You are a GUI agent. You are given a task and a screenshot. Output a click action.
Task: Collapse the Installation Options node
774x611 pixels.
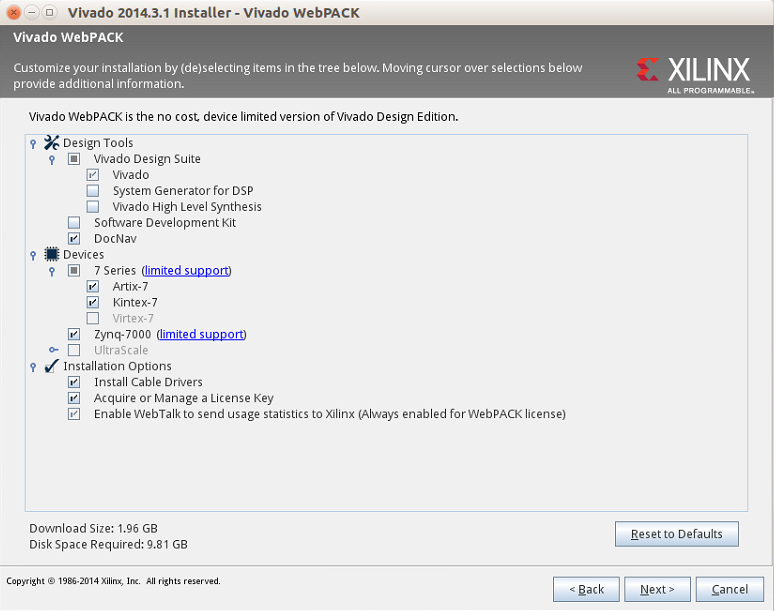pos(33,367)
